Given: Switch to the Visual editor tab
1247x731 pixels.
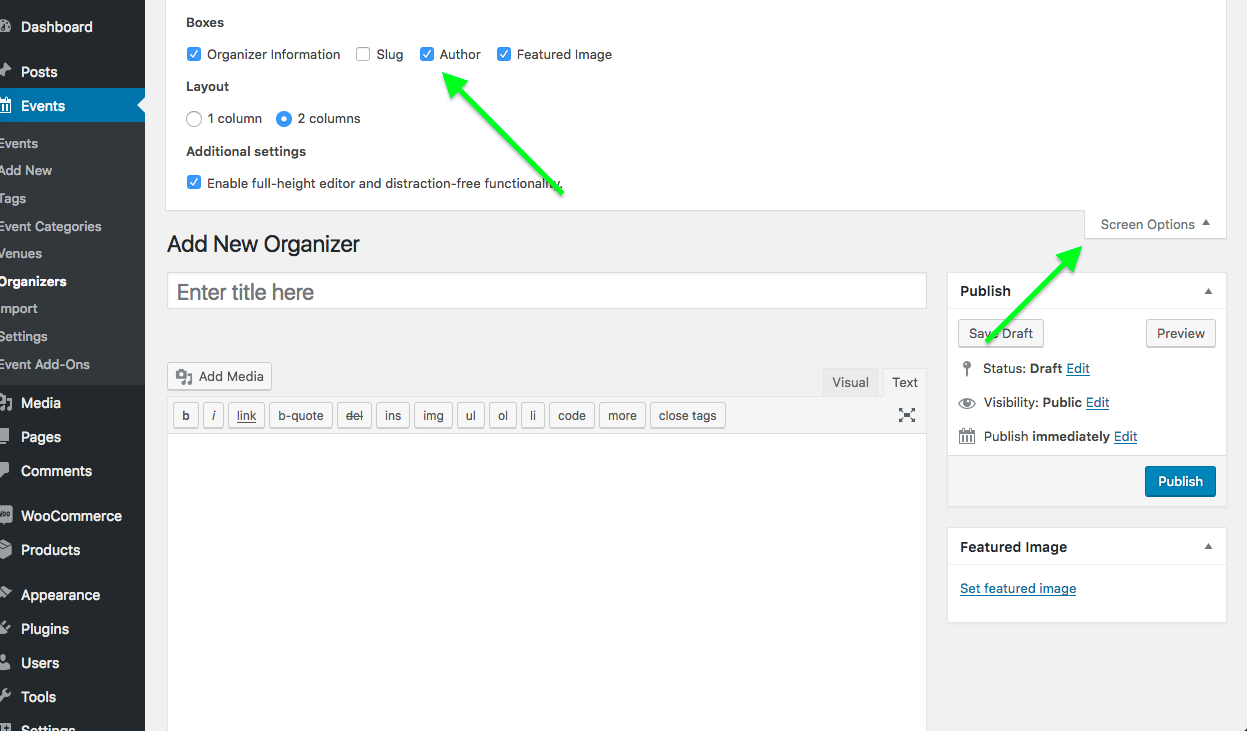Looking at the screenshot, I should [850, 382].
